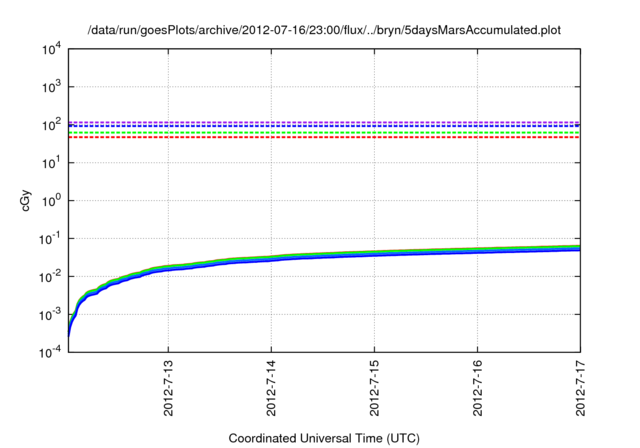
Task: Click the 2012-7-14 date tick label
Action: (x=271, y=388)
